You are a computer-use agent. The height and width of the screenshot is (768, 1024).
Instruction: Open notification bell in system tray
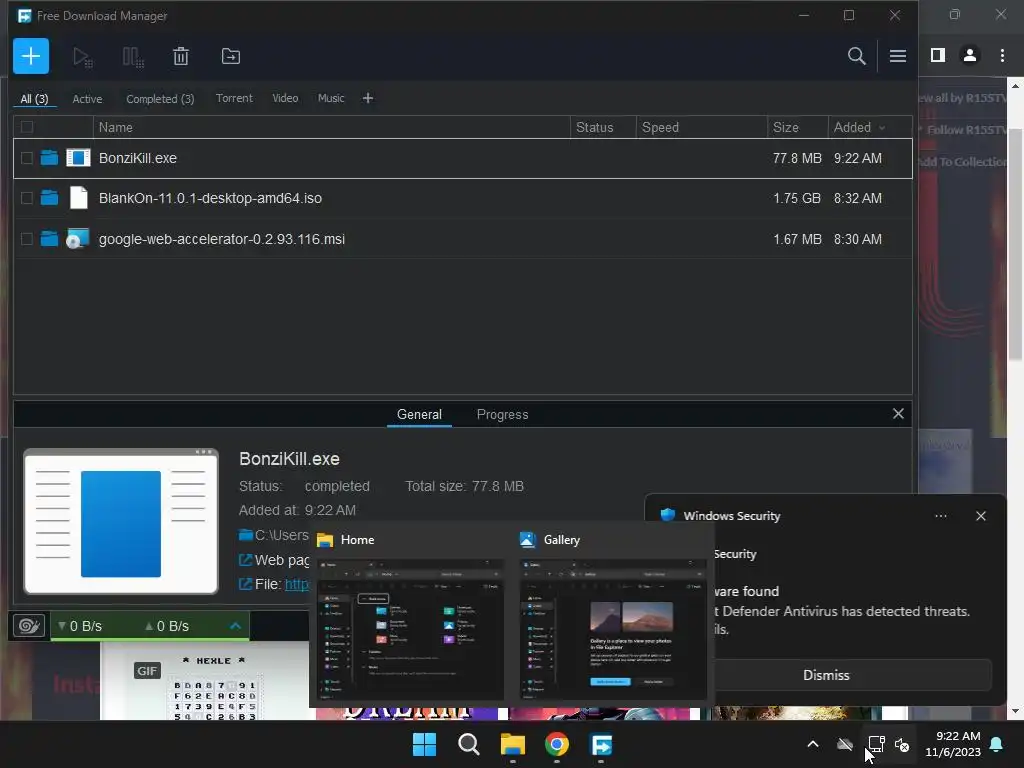(997, 744)
